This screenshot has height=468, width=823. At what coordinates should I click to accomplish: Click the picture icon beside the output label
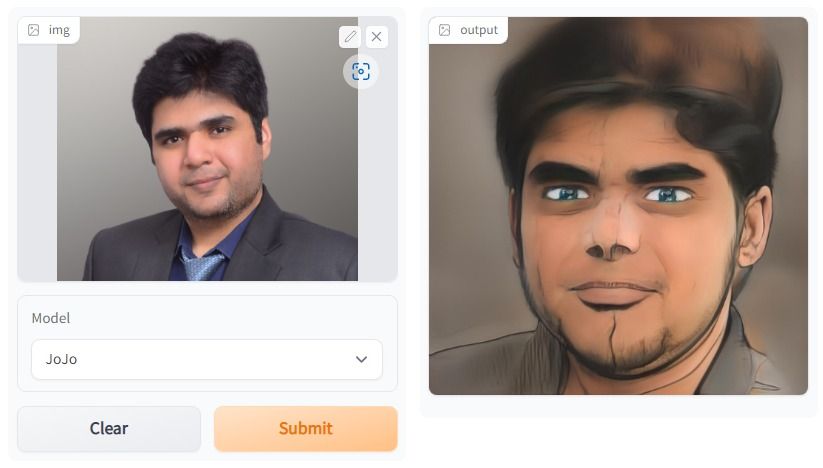pyautogui.click(x=445, y=30)
